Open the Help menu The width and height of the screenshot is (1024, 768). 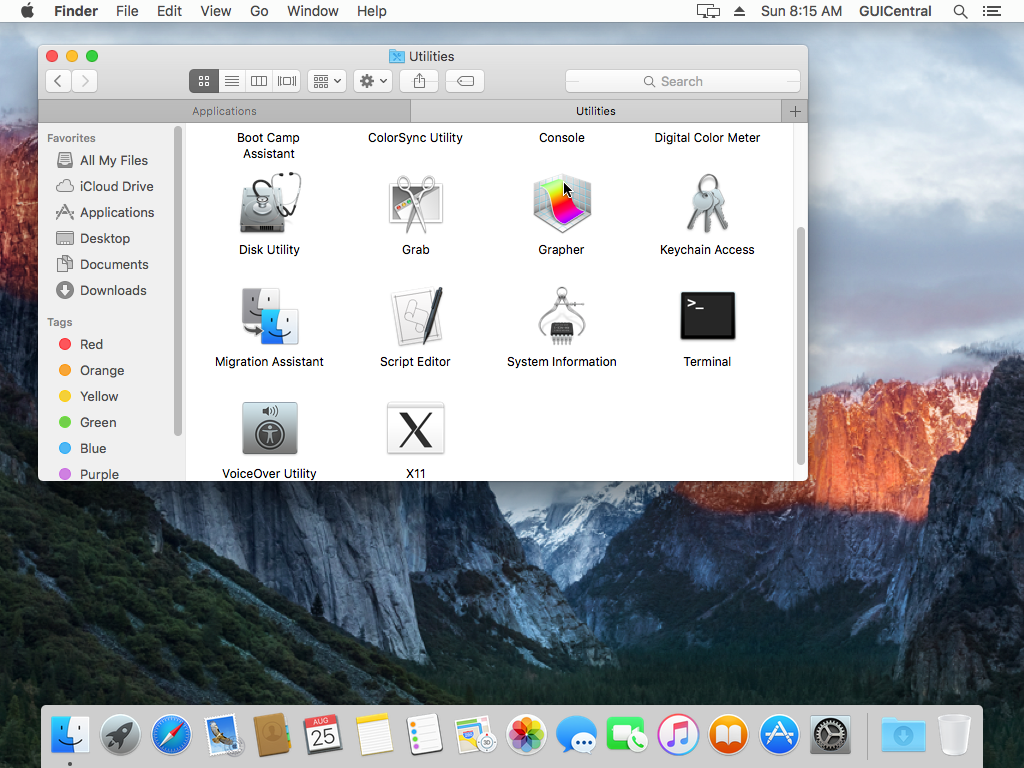point(372,11)
